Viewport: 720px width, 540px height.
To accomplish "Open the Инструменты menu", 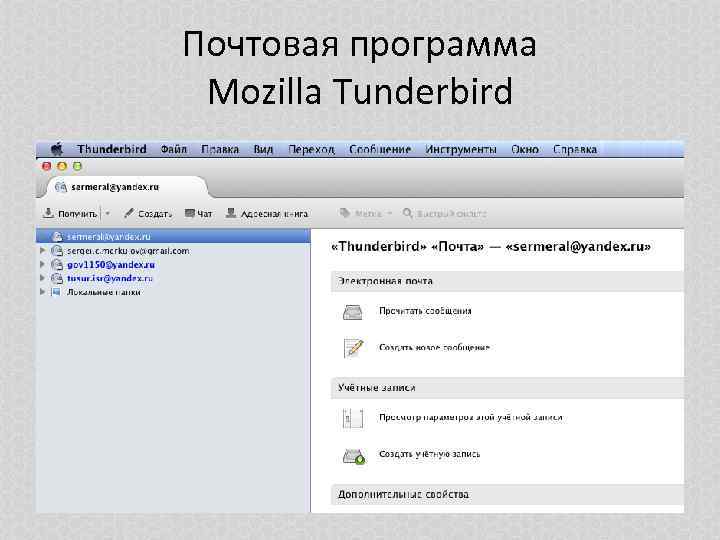I will click(x=461, y=149).
